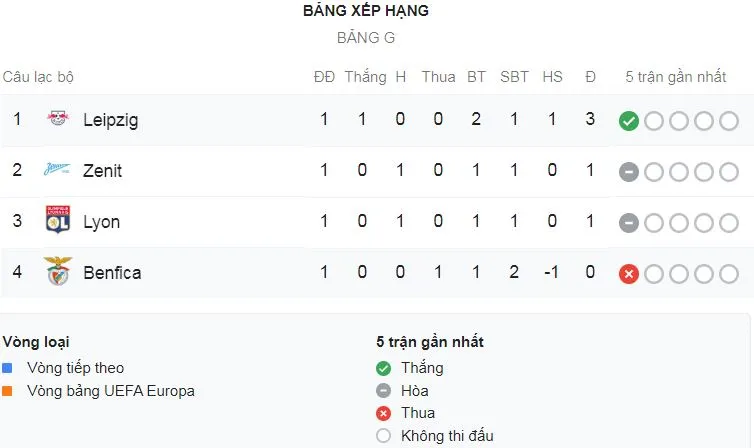The width and height of the screenshot is (754, 448).
Task: Click the Leipzig club logo
Action: click(58, 120)
